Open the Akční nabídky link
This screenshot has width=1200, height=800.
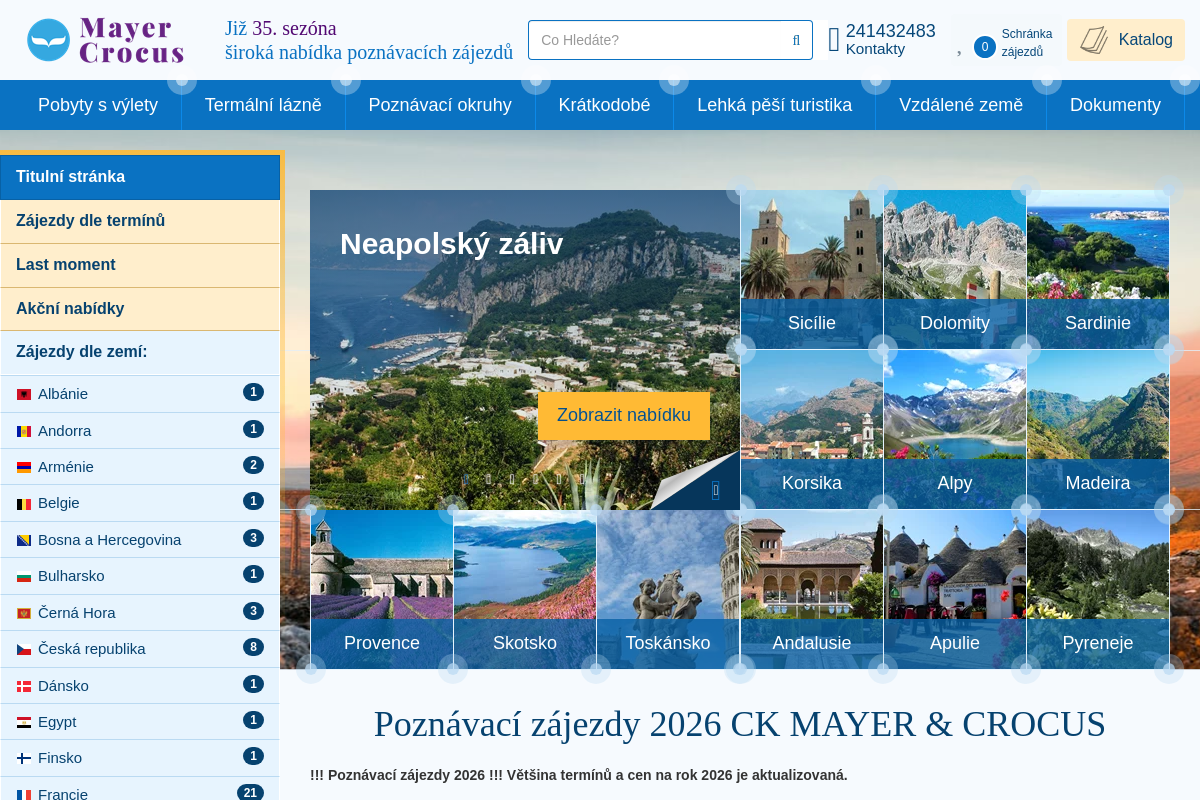[140, 309]
